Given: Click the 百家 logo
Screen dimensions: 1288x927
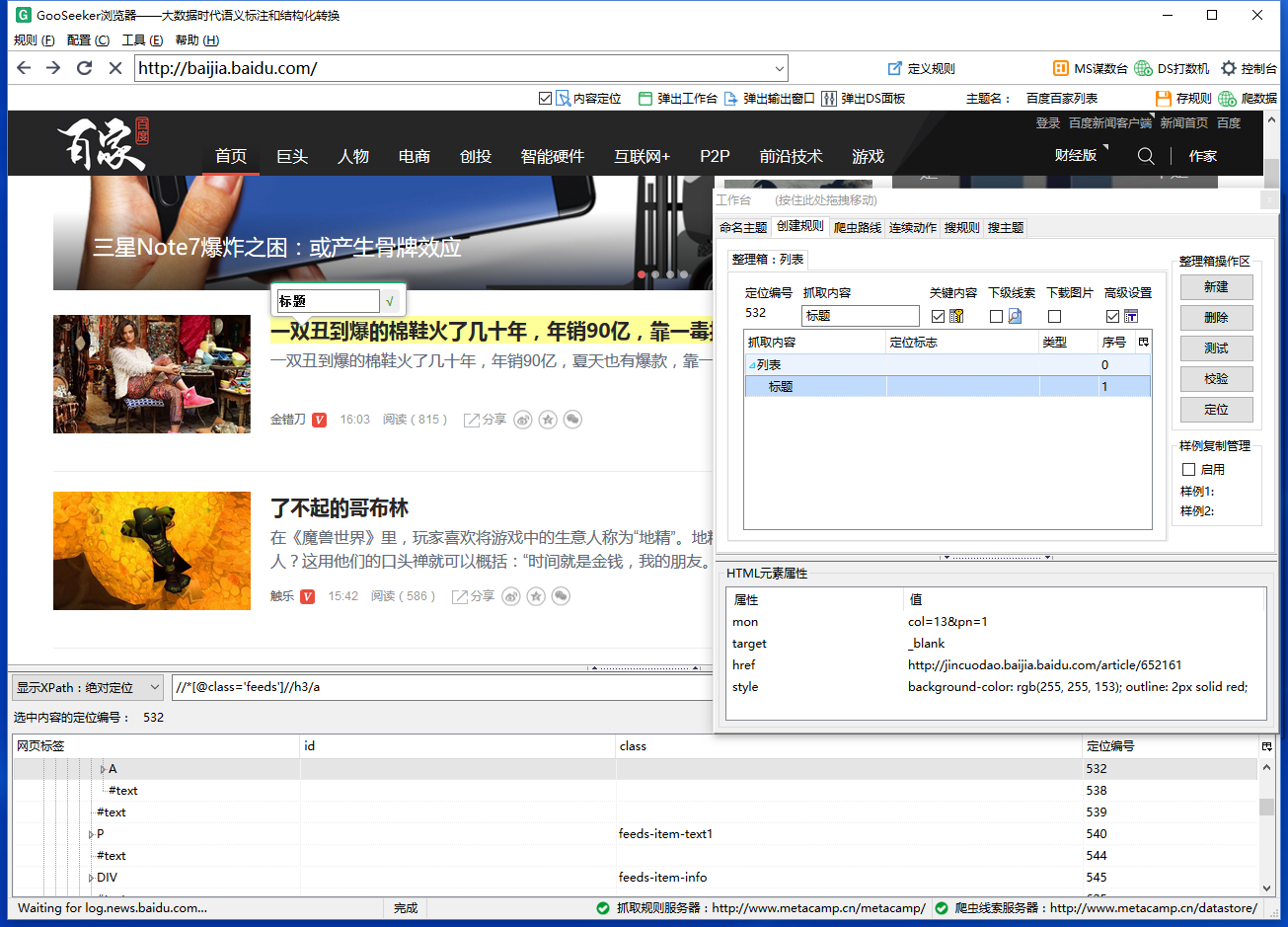Looking at the screenshot, I should pyautogui.click(x=103, y=144).
